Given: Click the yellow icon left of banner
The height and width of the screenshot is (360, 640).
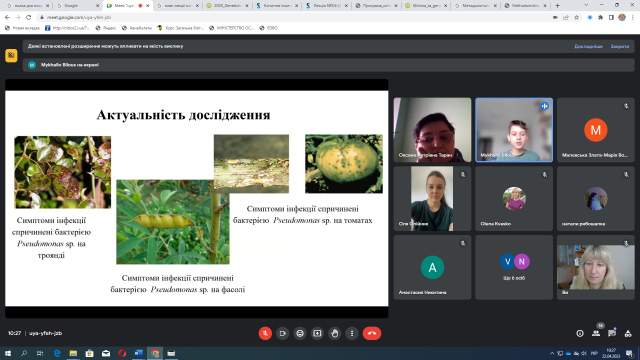Looking at the screenshot, I should tap(11, 55).
